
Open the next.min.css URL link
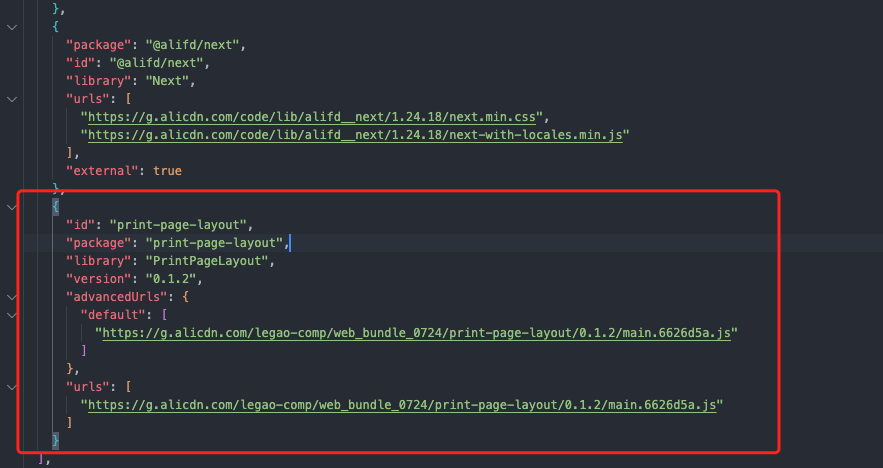point(311,117)
